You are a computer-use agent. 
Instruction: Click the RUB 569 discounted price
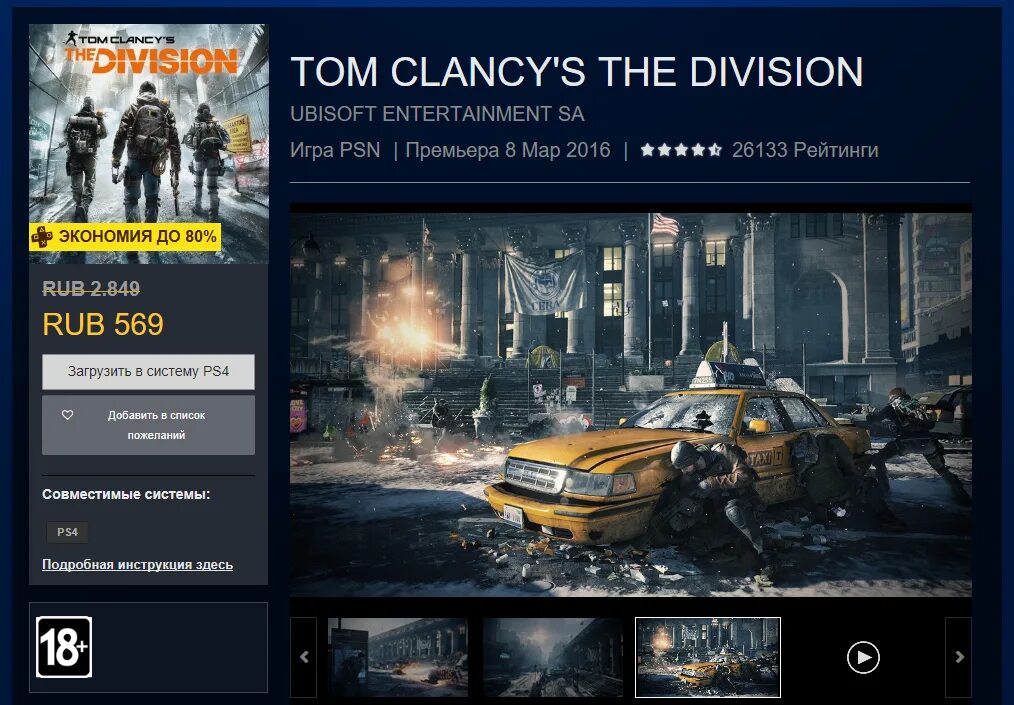click(103, 324)
